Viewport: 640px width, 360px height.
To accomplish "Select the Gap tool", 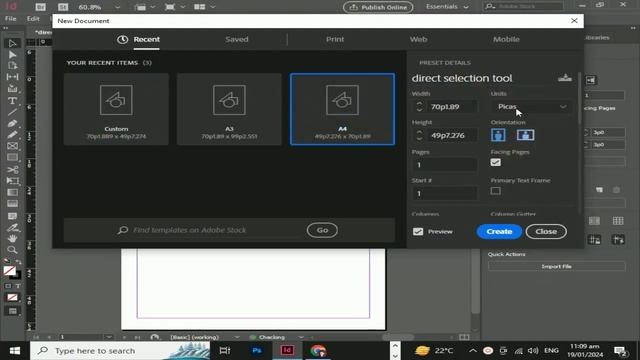I will click(x=12, y=77).
